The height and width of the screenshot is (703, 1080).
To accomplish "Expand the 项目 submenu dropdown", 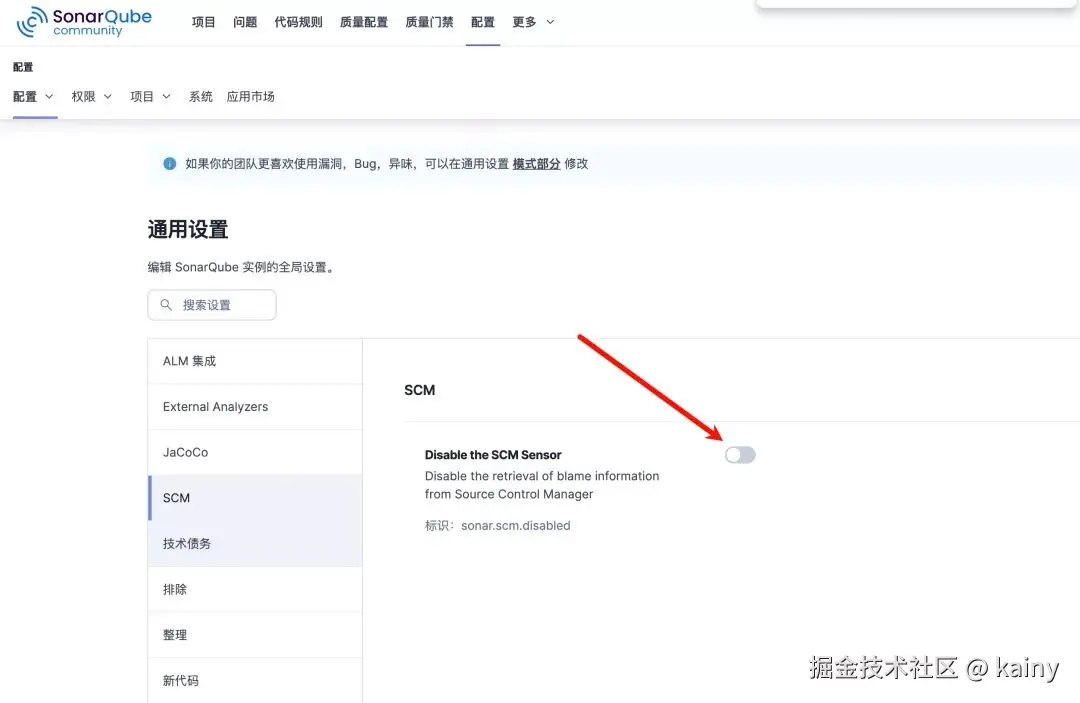I will click(150, 96).
